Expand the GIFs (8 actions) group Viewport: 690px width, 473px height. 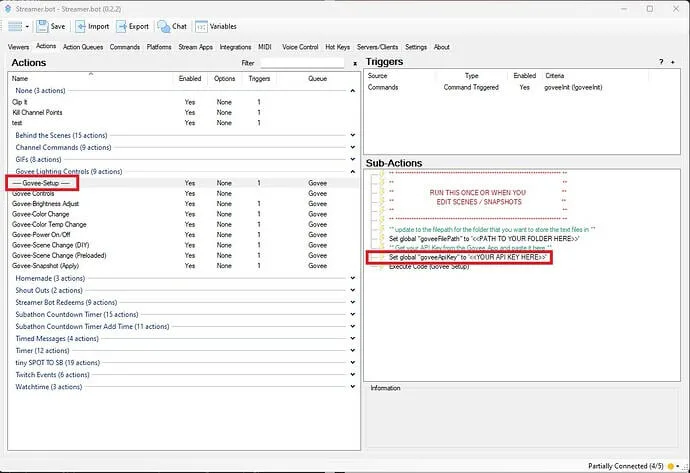352,159
